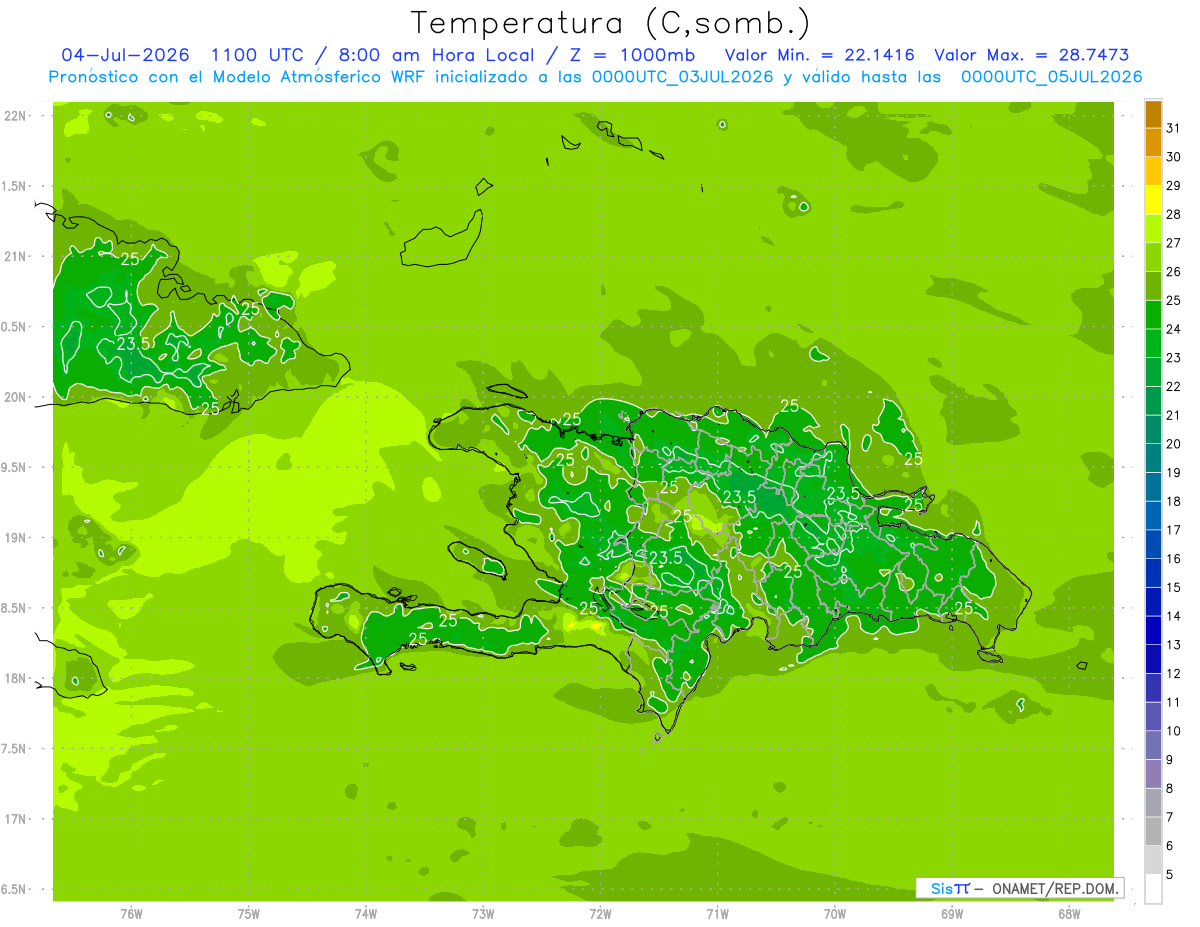Viewport: 1200px width, 927px height.
Task: Click the 9.5N latitude axis label
Action: [14, 467]
